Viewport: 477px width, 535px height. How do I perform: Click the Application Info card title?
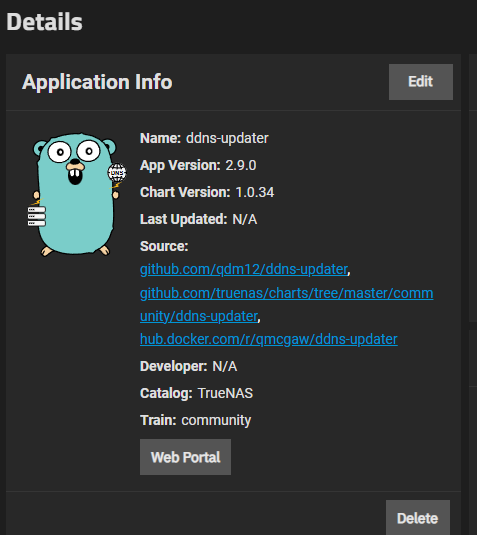(97, 82)
